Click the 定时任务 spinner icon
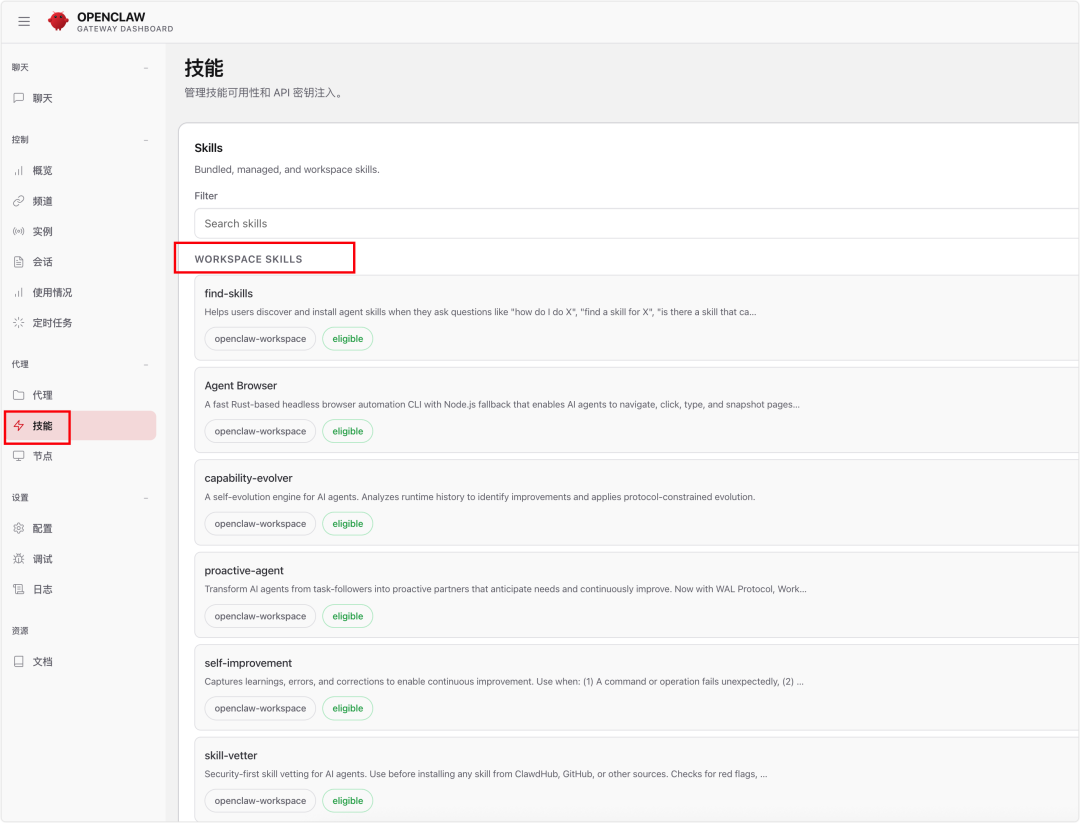Image resolution: width=1080 pixels, height=823 pixels. (18, 323)
